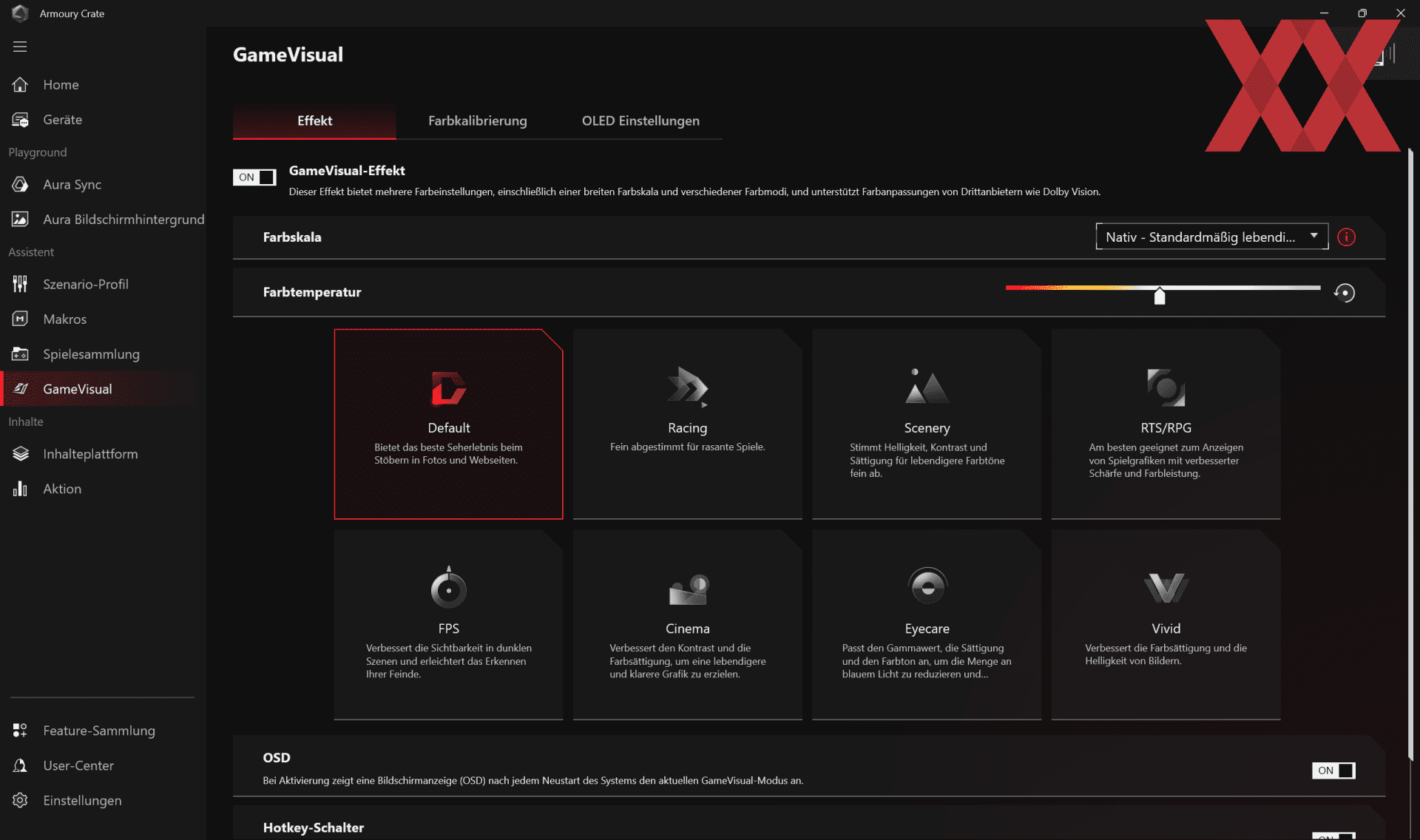Click the Eyecare eye icon
Screen dimensions: 1420x840
(927, 586)
